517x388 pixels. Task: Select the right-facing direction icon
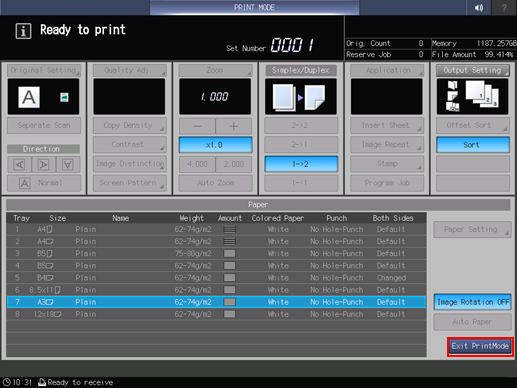(x=44, y=164)
